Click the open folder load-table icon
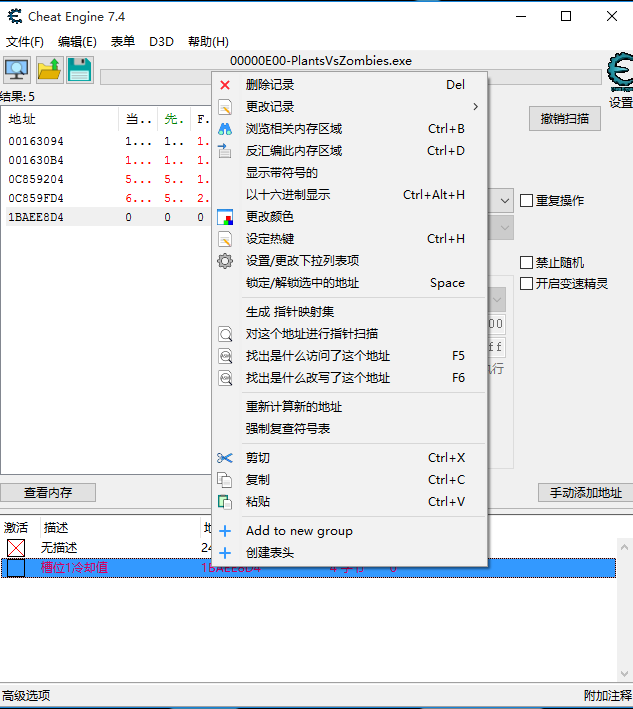633x709 pixels. pyautogui.click(x=49, y=70)
